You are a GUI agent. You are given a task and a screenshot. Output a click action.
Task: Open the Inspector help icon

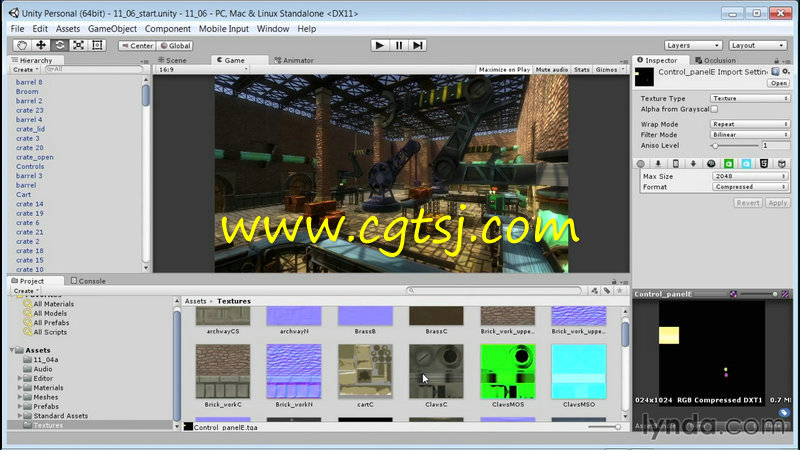(x=776, y=72)
